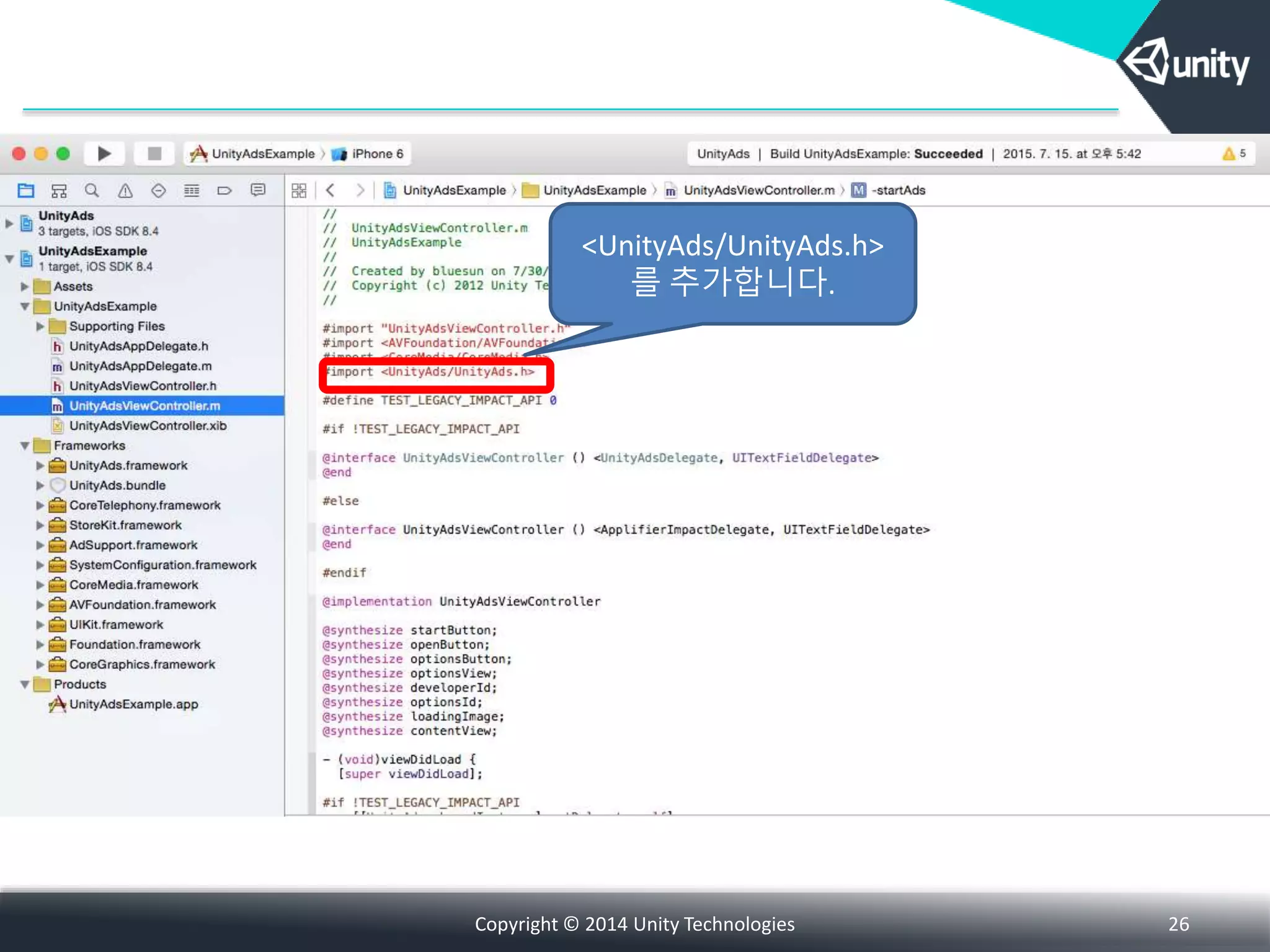Image resolution: width=1270 pixels, height=952 pixels.
Task: Click UnityAdsDelegate in the interface line
Action: coord(659,458)
